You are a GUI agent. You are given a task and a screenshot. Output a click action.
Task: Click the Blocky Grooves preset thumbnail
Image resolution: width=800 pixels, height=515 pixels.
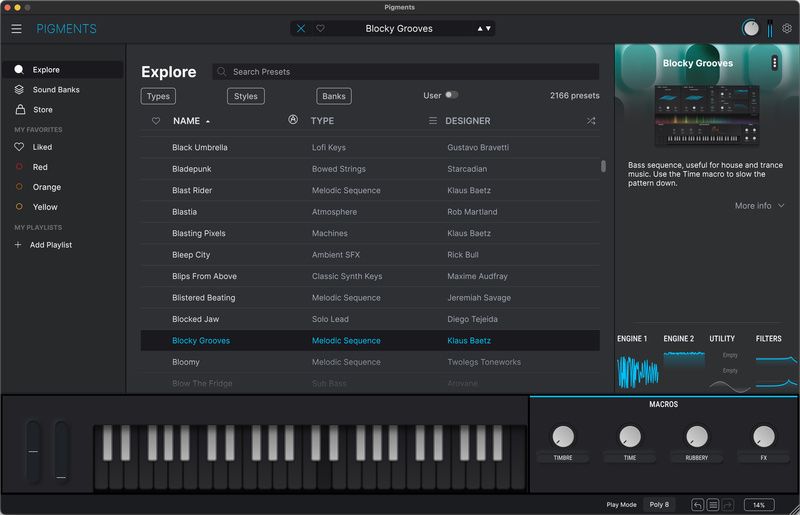point(707,116)
